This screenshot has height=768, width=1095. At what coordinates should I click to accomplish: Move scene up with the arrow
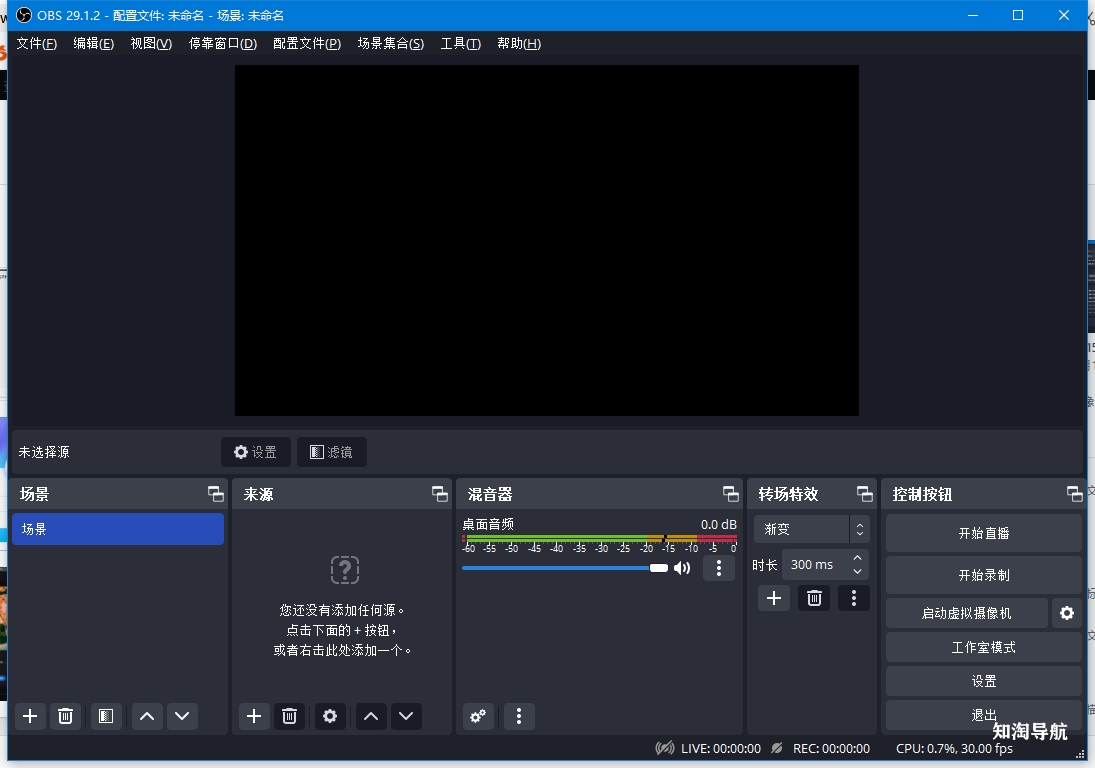tap(147, 716)
